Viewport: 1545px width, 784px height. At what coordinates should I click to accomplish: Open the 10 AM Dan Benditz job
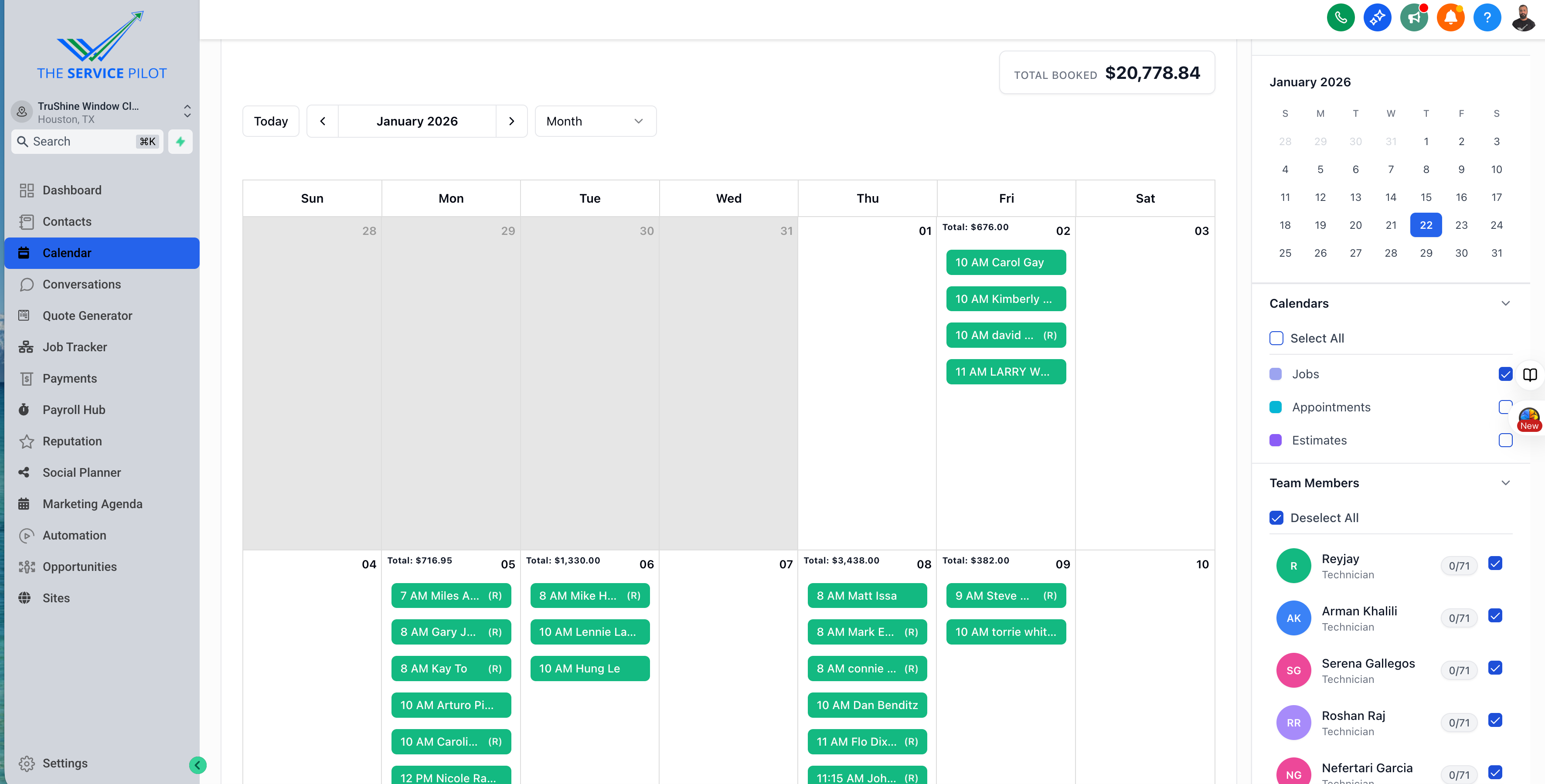pos(867,706)
